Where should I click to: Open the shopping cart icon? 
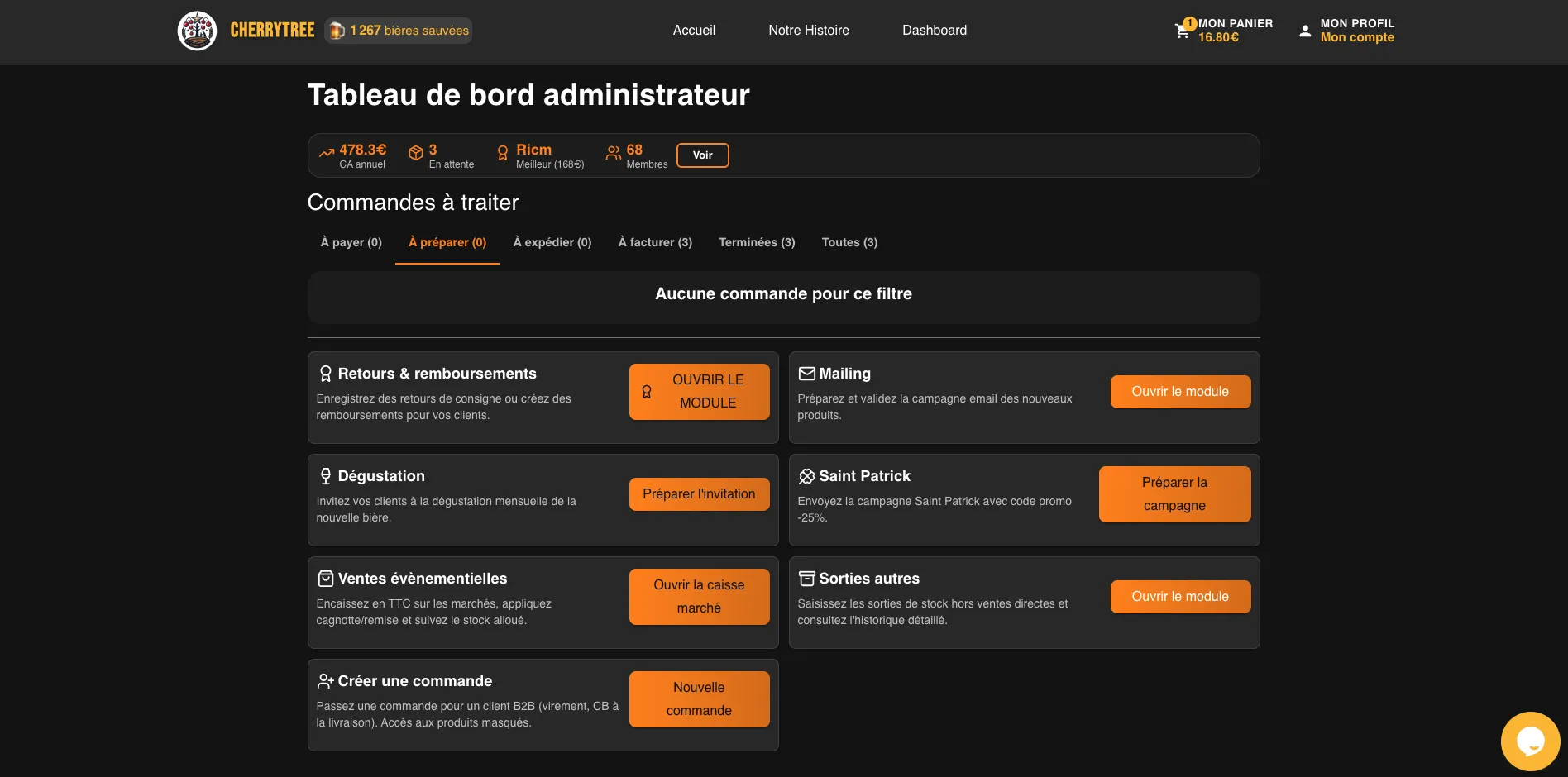[x=1183, y=31]
